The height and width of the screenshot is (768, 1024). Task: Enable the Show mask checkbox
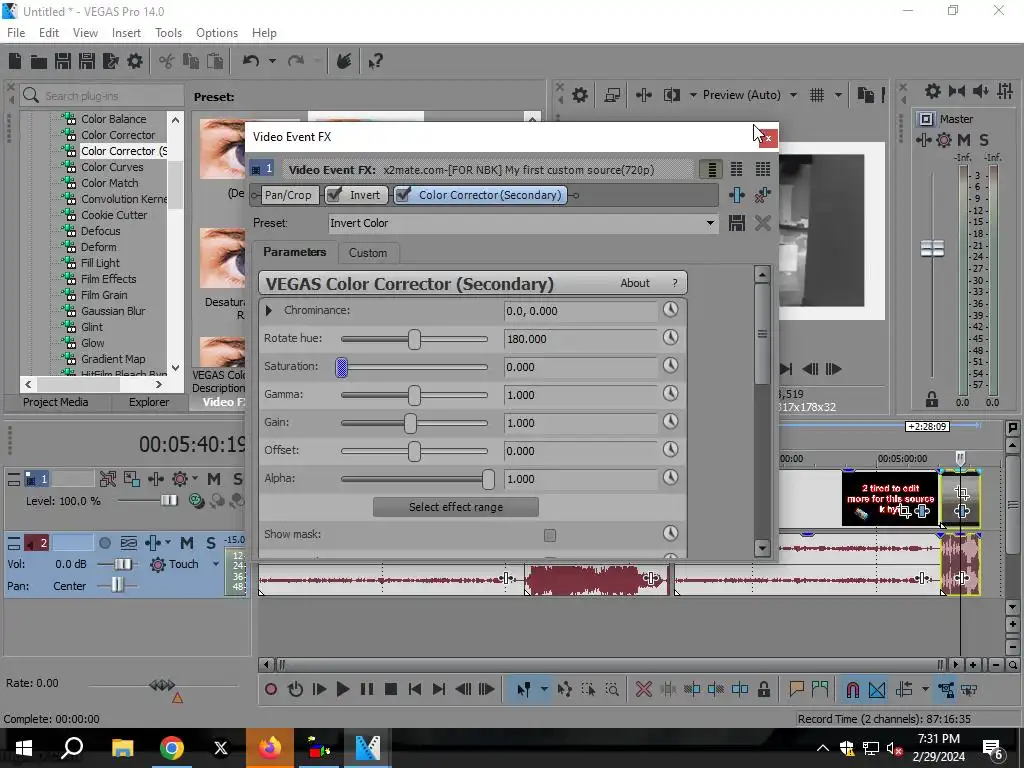pyautogui.click(x=550, y=536)
